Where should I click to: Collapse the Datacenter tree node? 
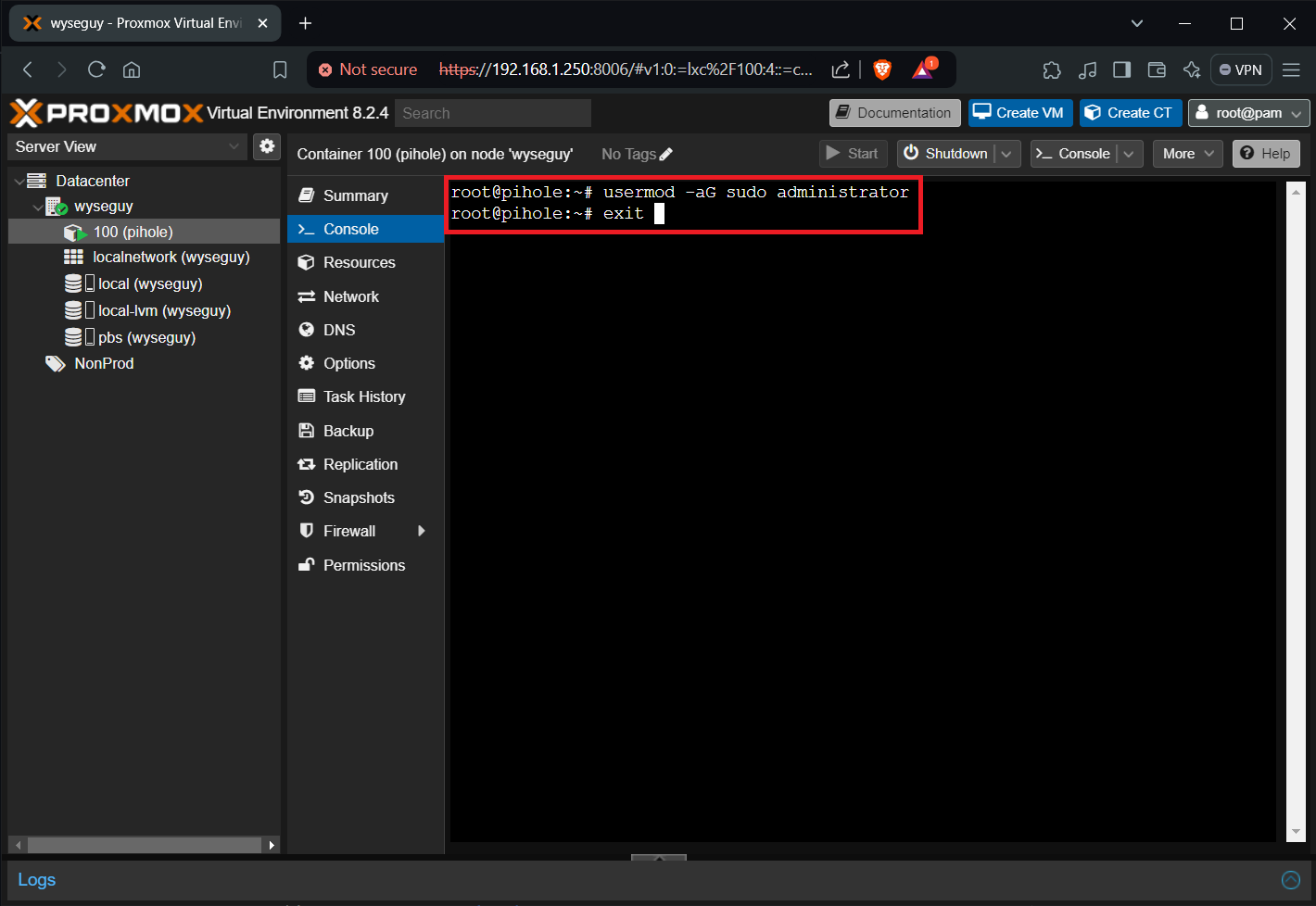(x=19, y=182)
